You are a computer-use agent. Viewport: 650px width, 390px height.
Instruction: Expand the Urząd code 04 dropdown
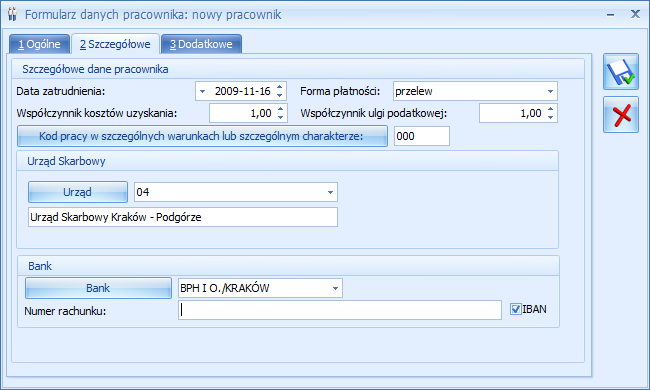coord(330,192)
